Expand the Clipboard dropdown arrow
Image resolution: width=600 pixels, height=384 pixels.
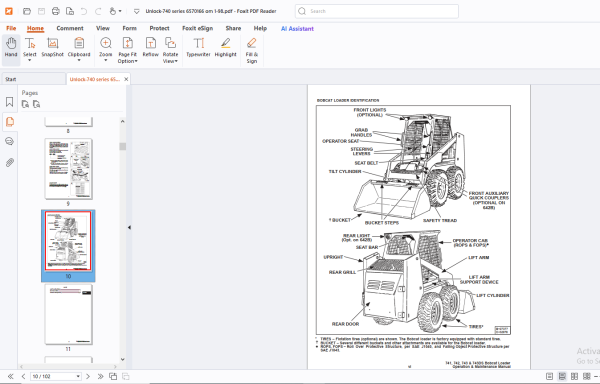(x=79, y=60)
